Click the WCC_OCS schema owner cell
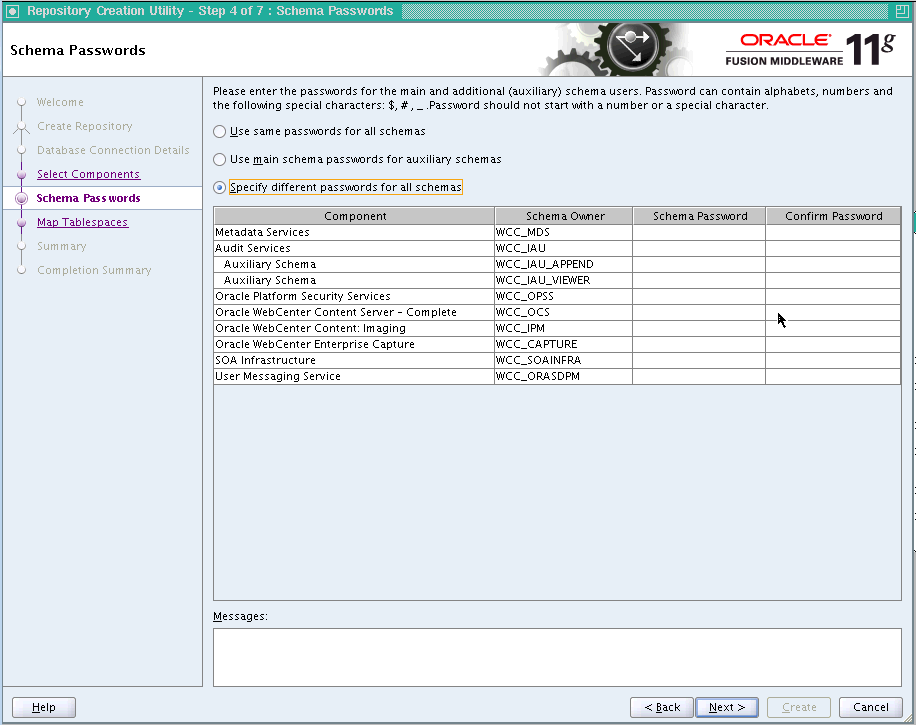Screen dimensions: 916x725 coord(563,313)
